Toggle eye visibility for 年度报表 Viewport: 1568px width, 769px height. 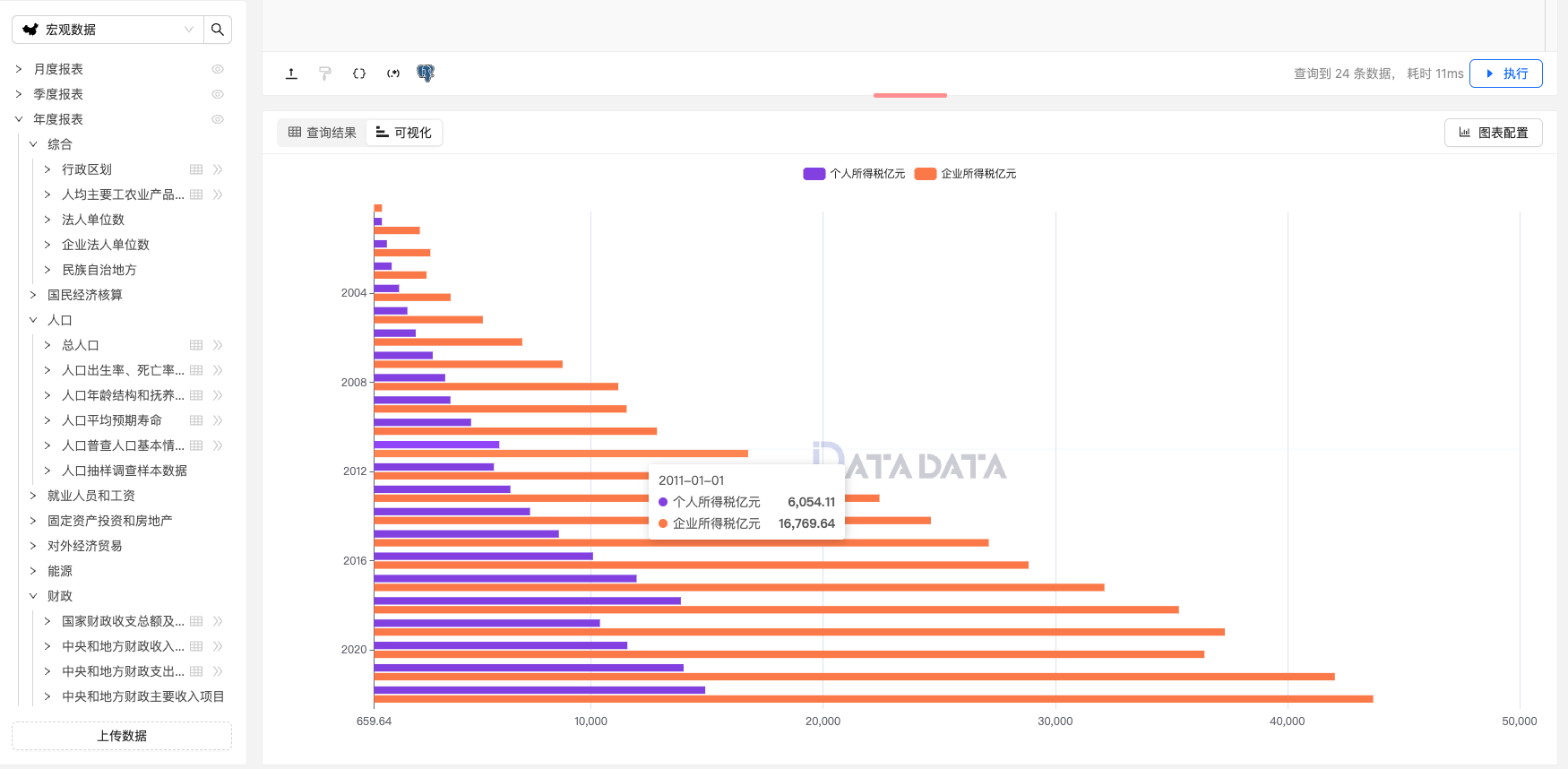coord(218,119)
